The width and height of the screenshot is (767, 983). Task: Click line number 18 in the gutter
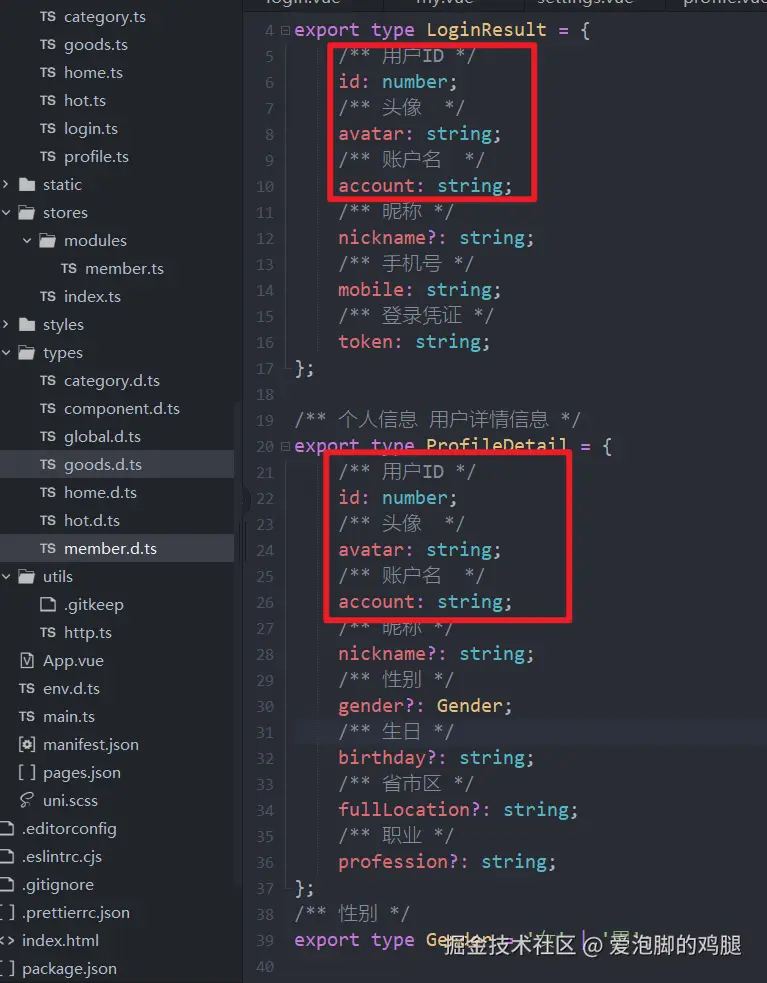[x=265, y=395]
